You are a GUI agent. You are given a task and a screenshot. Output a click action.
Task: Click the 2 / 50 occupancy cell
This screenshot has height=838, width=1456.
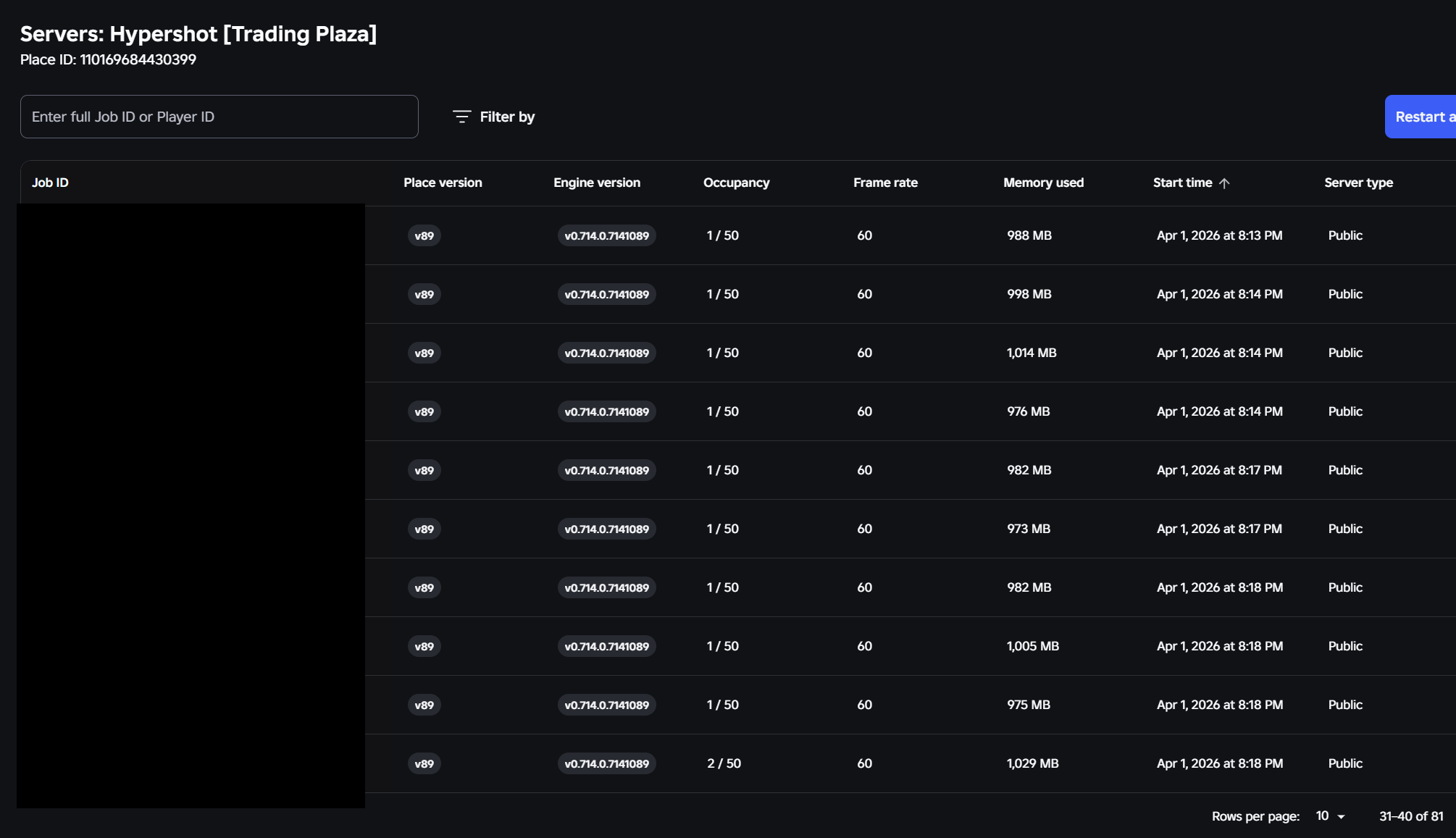(x=724, y=763)
